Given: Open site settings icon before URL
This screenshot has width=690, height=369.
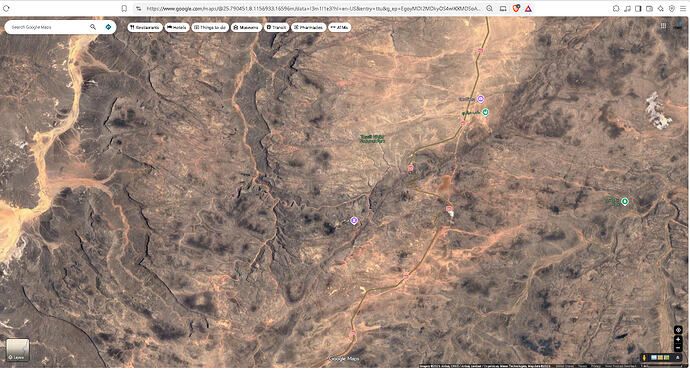Looking at the screenshot, I should click(x=138, y=8).
